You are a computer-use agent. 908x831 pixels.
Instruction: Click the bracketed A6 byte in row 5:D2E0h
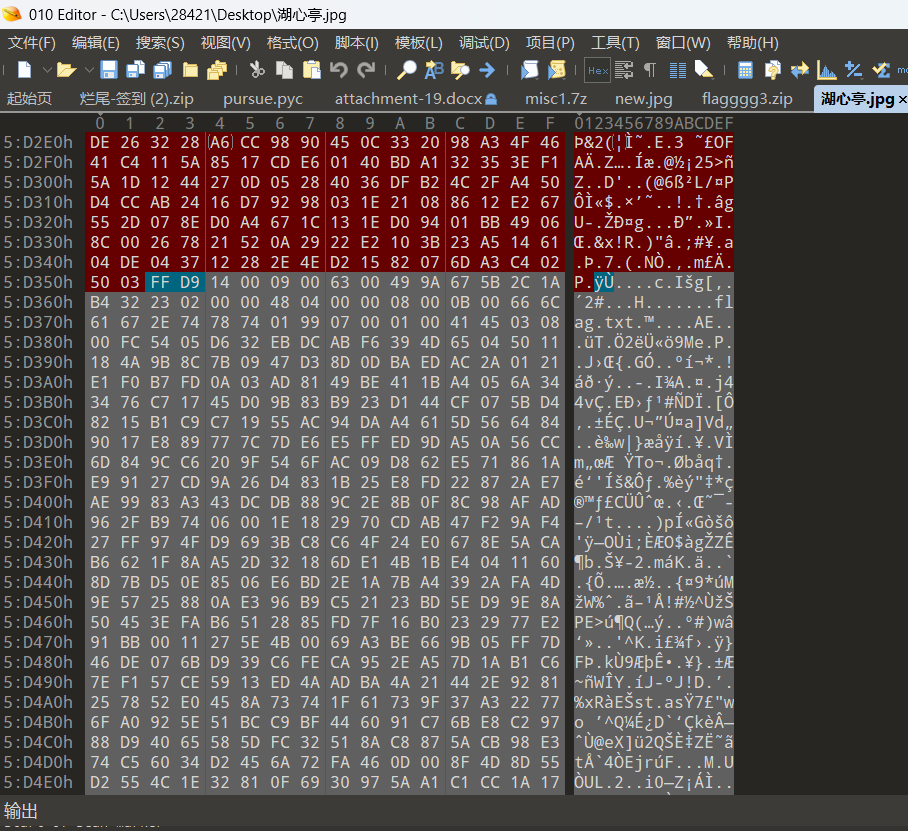click(x=220, y=142)
